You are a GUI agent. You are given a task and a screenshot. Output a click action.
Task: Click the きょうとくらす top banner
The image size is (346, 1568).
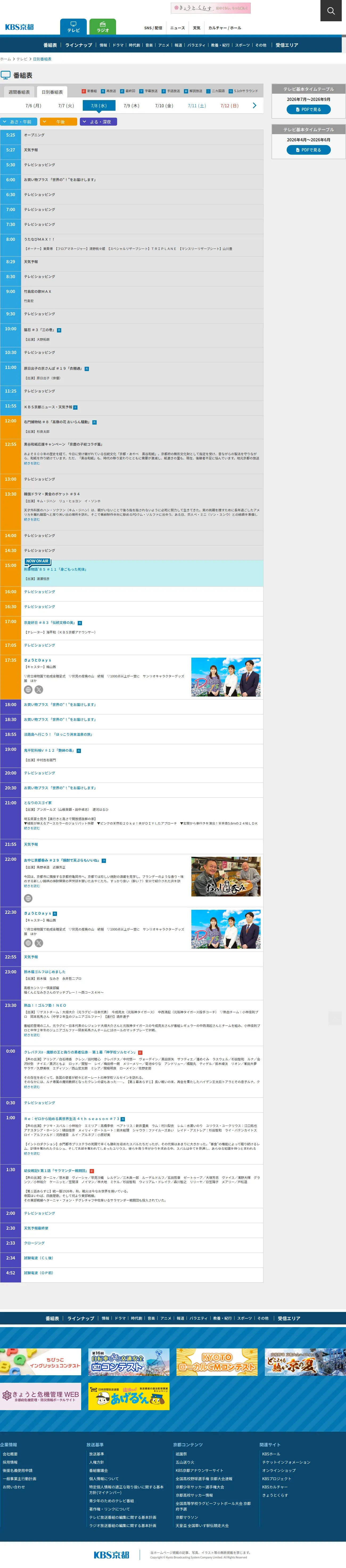pos(211,8)
